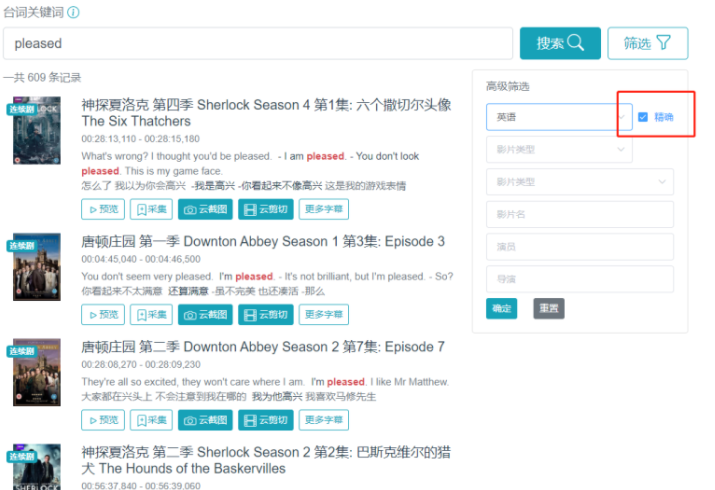This screenshot has width=715, height=490.
Task: Click 更多字幕 for Downton Abbey Season 1
Action: pyautogui.click(x=324, y=314)
